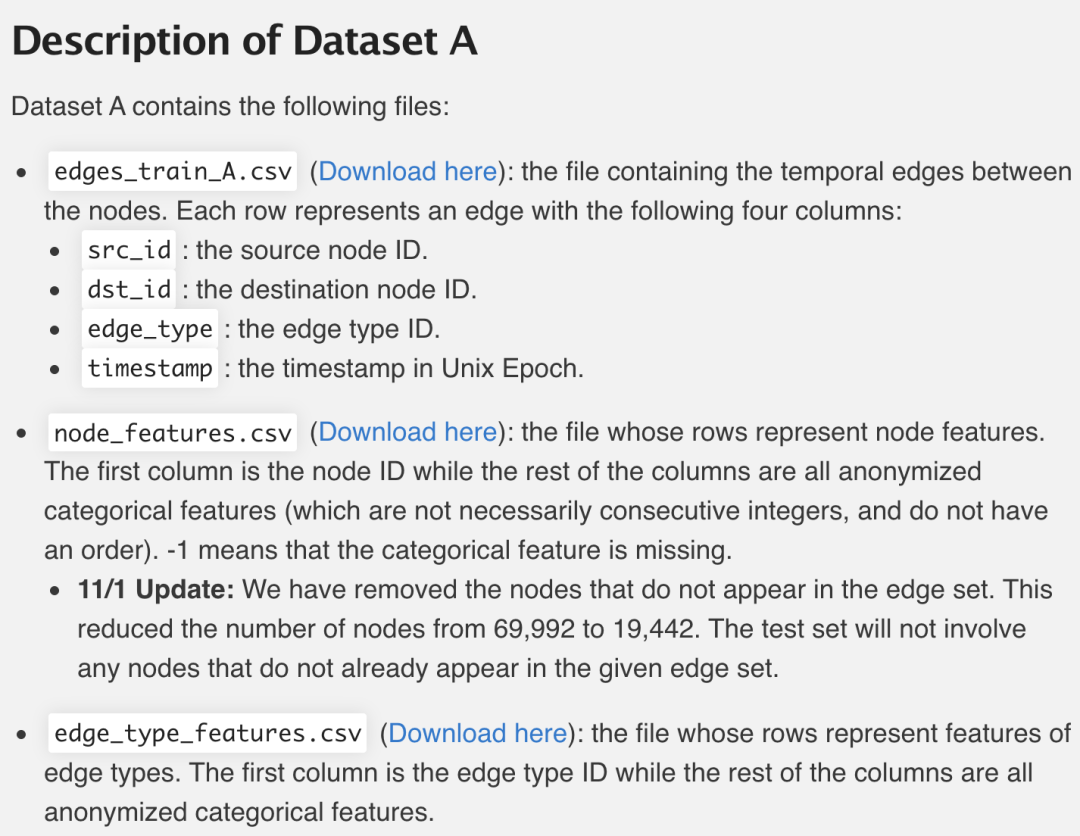Image resolution: width=1080 pixels, height=836 pixels.
Task: Click "the source node ID" description text
Action: point(313,250)
